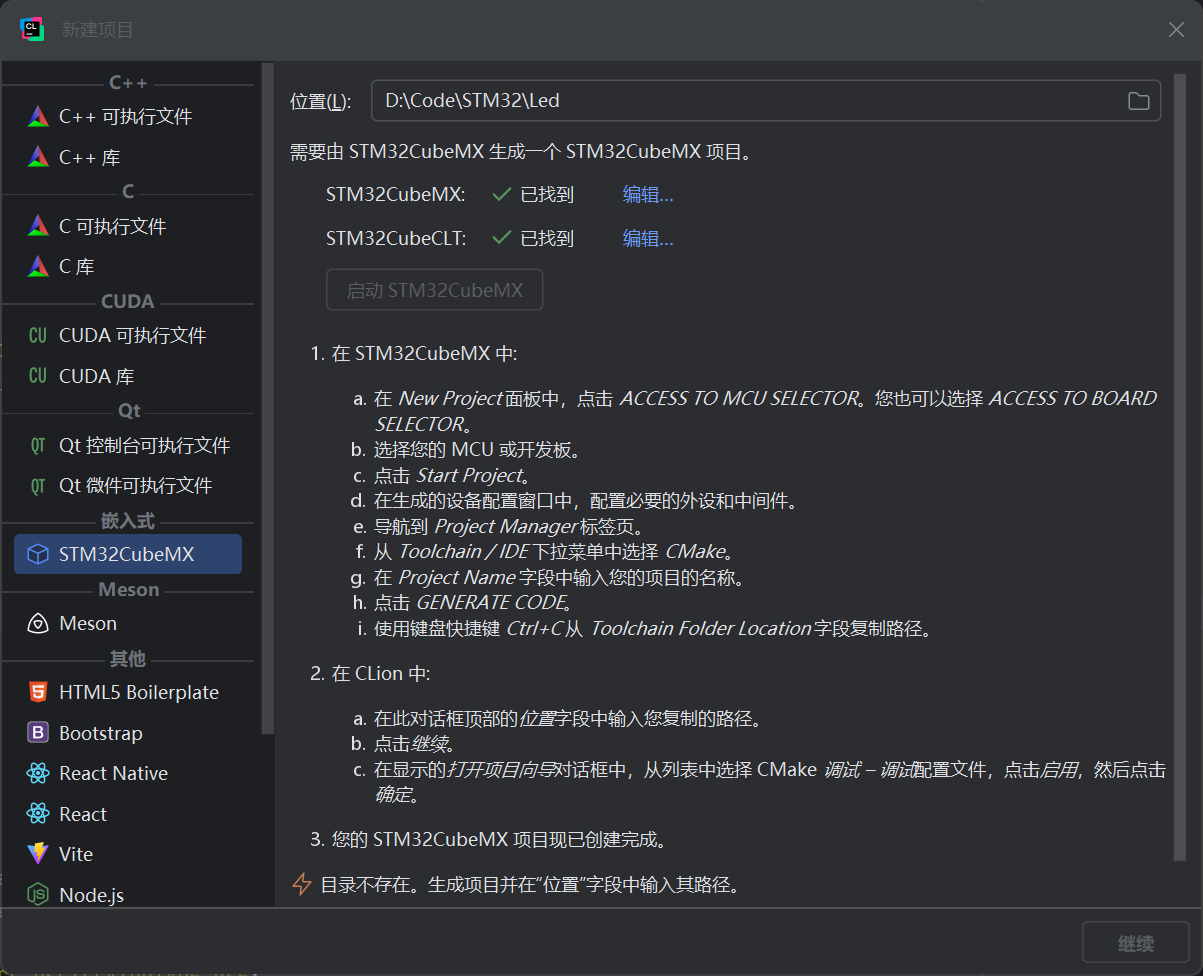
Task: Click the green checkmark next to STM32CubeCLT
Action: pyautogui.click(x=502, y=238)
